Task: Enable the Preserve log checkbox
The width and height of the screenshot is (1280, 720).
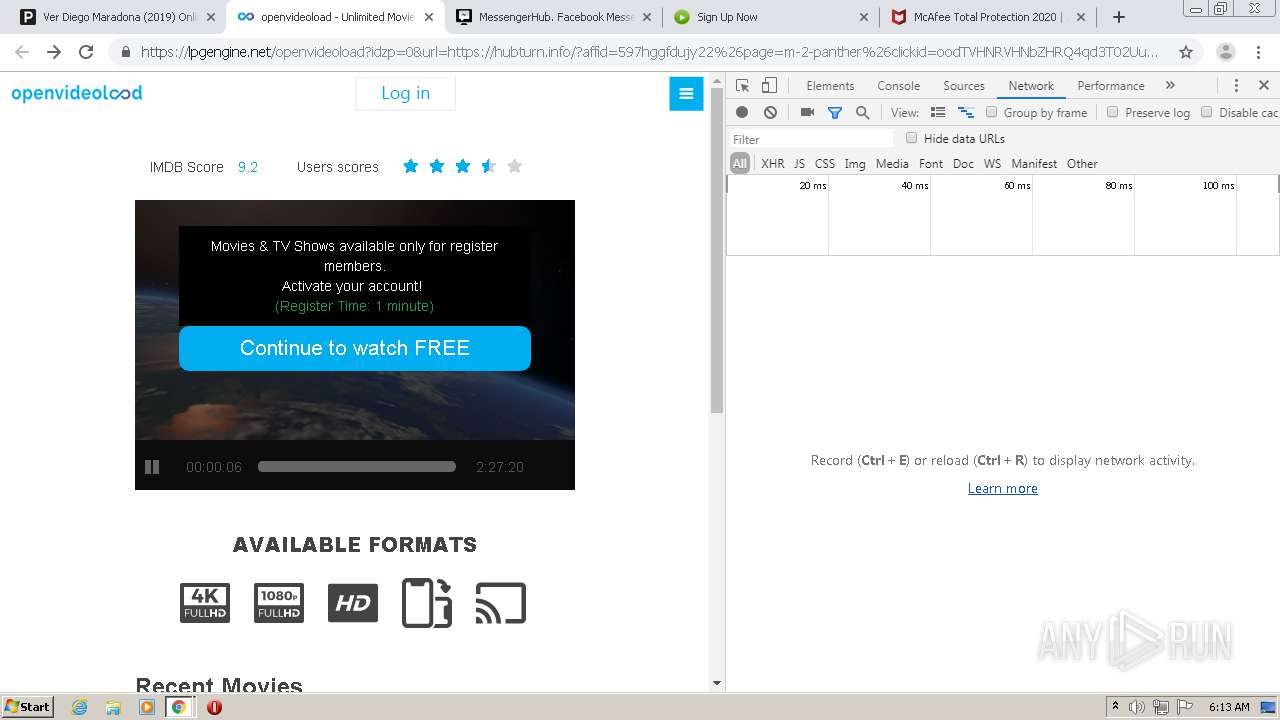Action: [x=1112, y=112]
